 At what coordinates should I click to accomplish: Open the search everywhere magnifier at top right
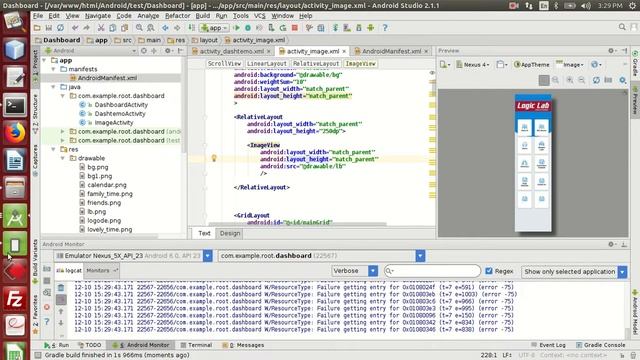click(x=622, y=27)
